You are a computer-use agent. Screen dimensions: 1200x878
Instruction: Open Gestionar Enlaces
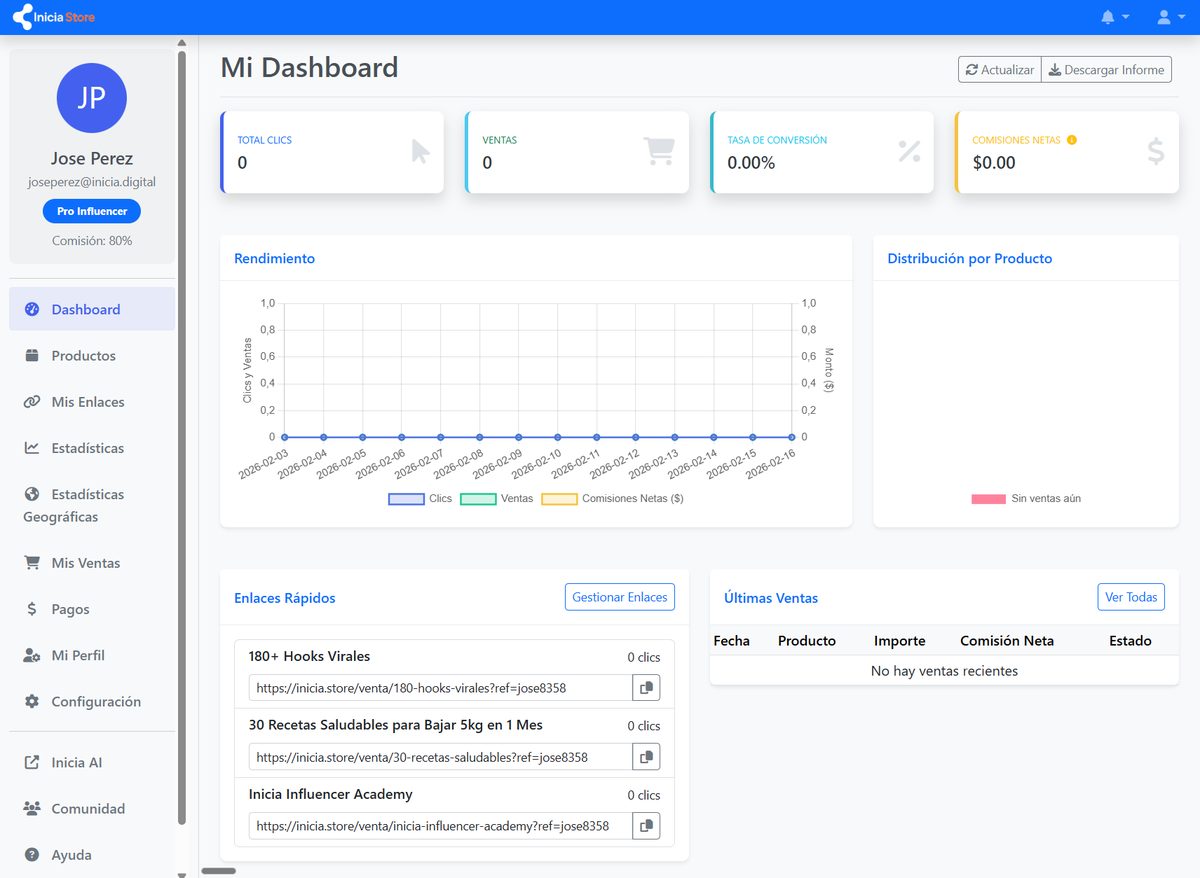click(619, 596)
